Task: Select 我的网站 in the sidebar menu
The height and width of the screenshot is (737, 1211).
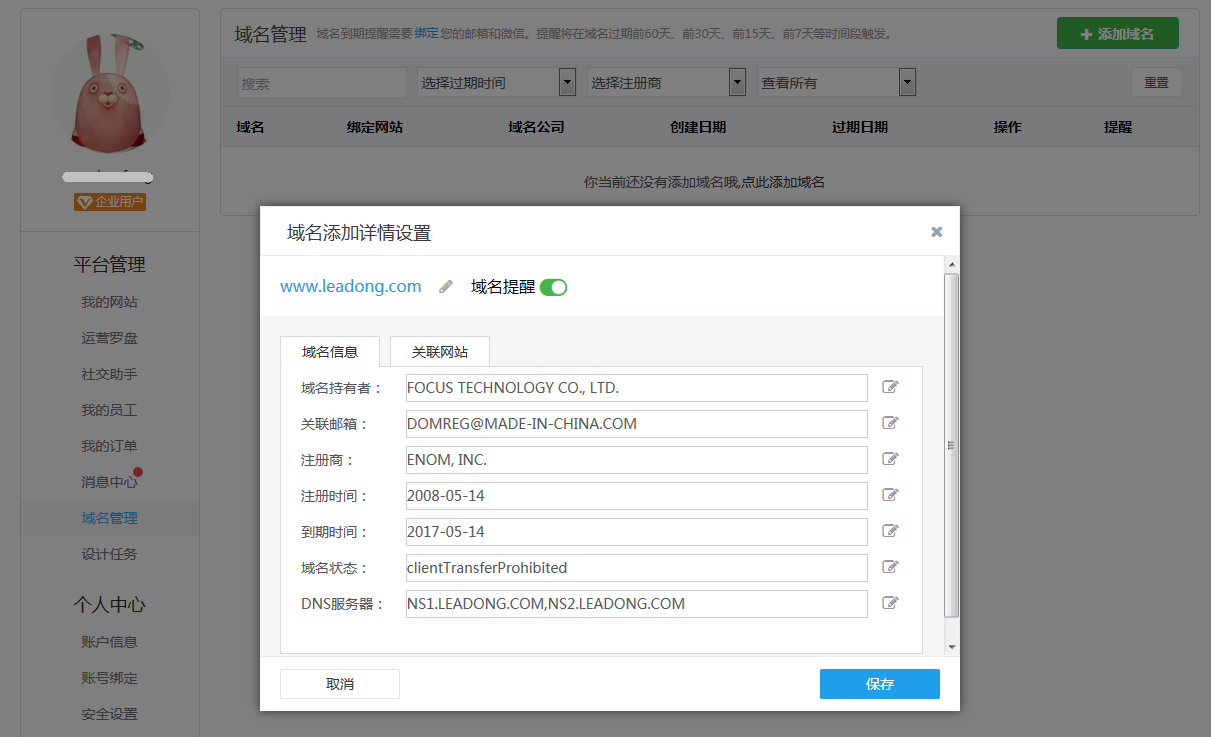Action: pos(108,302)
